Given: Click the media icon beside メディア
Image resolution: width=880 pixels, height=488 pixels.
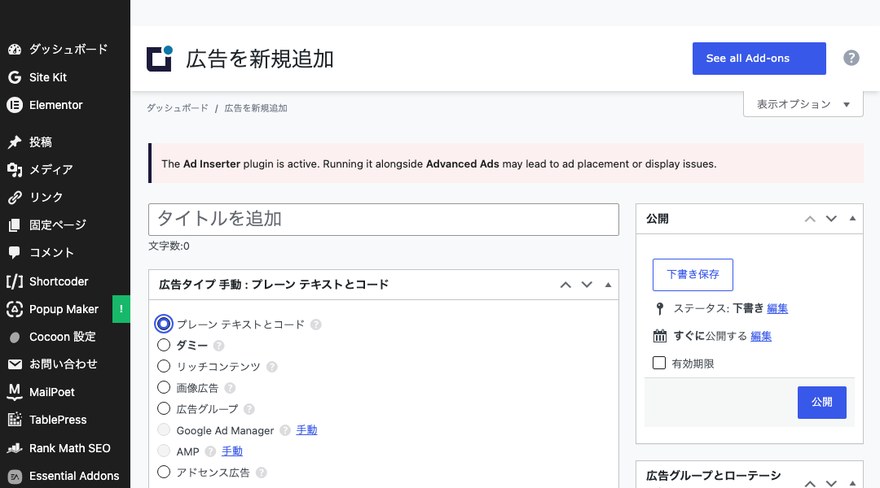Looking at the screenshot, I should pyautogui.click(x=15, y=169).
